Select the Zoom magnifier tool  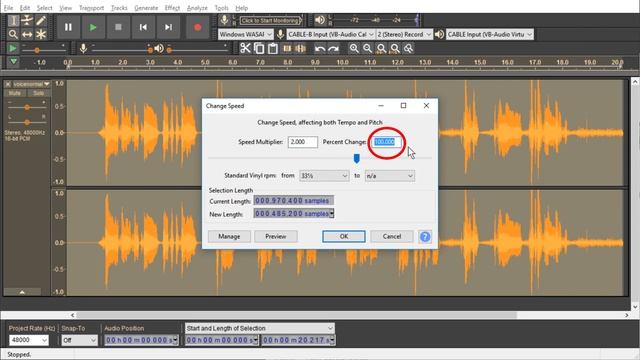(x=13, y=34)
